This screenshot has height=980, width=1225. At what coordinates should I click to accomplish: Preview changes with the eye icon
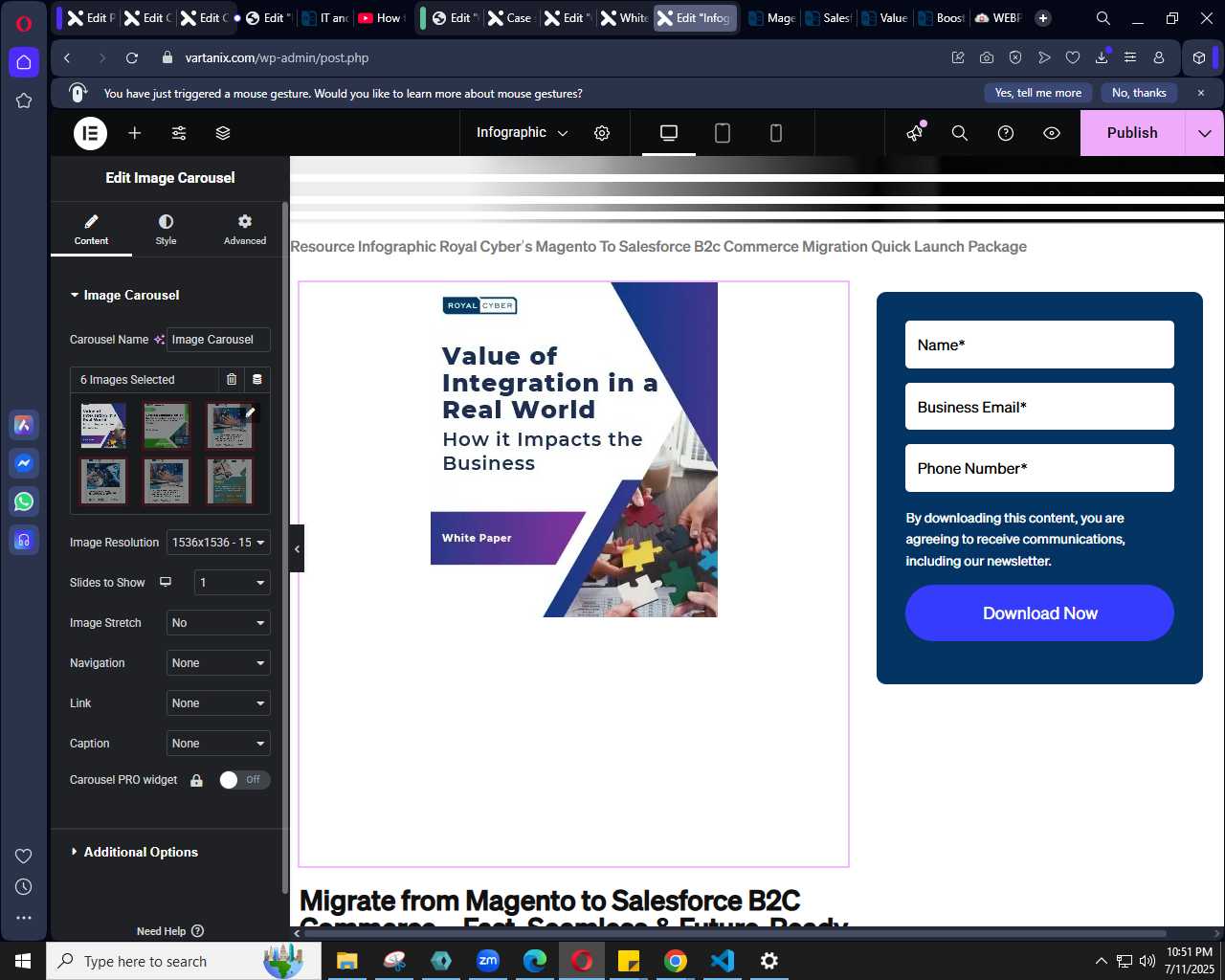(x=1052, y=133)
